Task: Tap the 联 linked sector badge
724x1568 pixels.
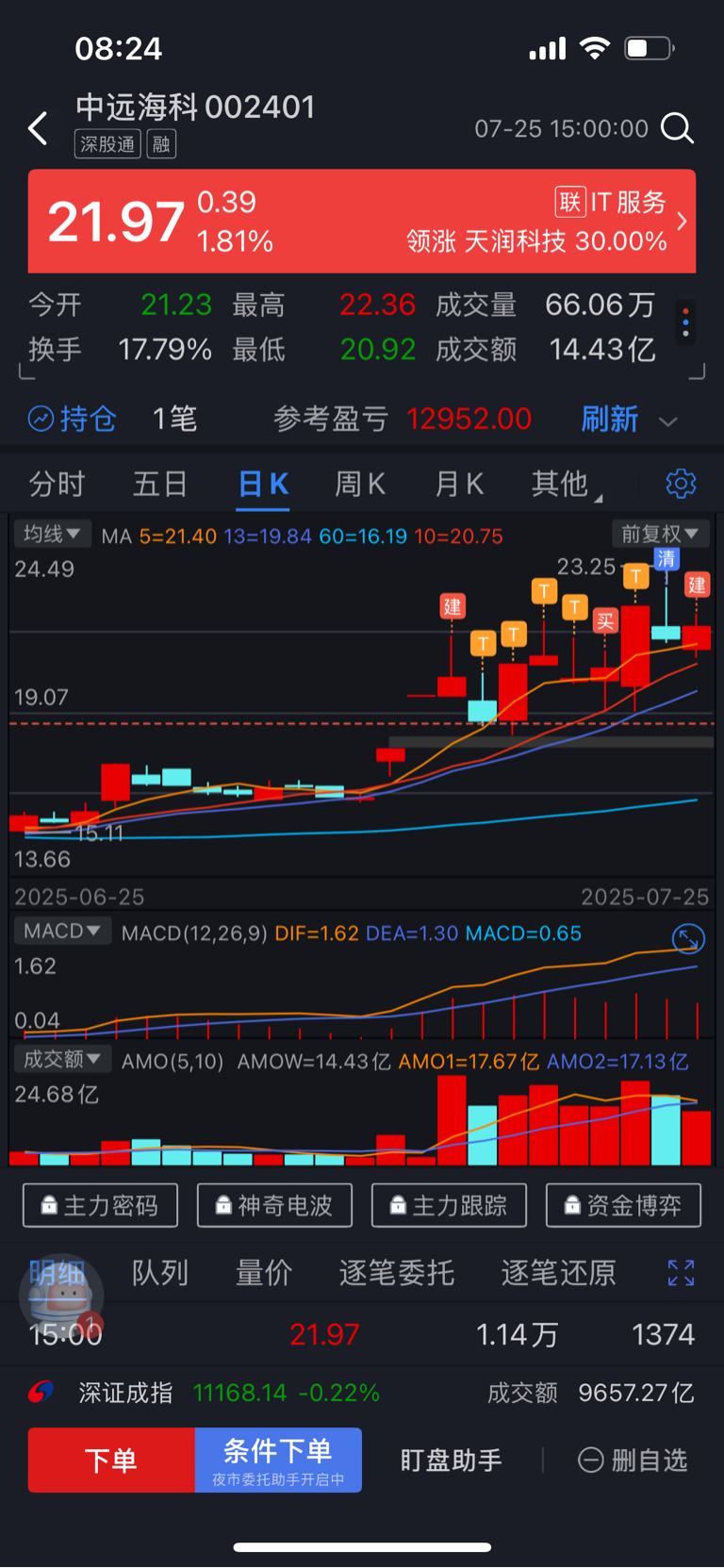Action: (570, 202)
